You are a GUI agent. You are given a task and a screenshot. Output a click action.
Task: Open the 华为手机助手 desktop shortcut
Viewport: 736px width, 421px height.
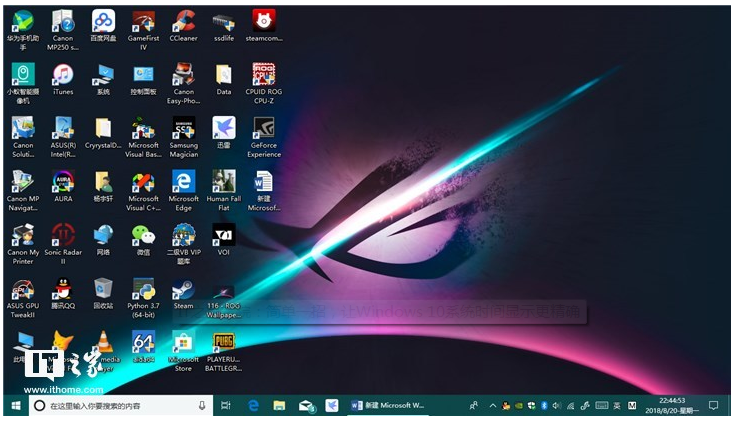tap(23, 30)
